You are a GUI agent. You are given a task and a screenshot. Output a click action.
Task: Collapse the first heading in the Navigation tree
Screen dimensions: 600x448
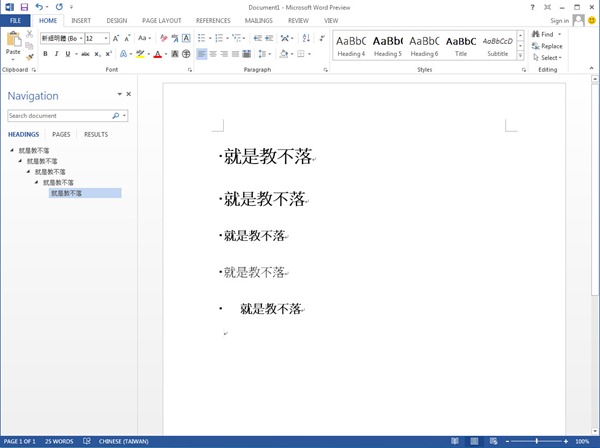[x=13, y=150]
